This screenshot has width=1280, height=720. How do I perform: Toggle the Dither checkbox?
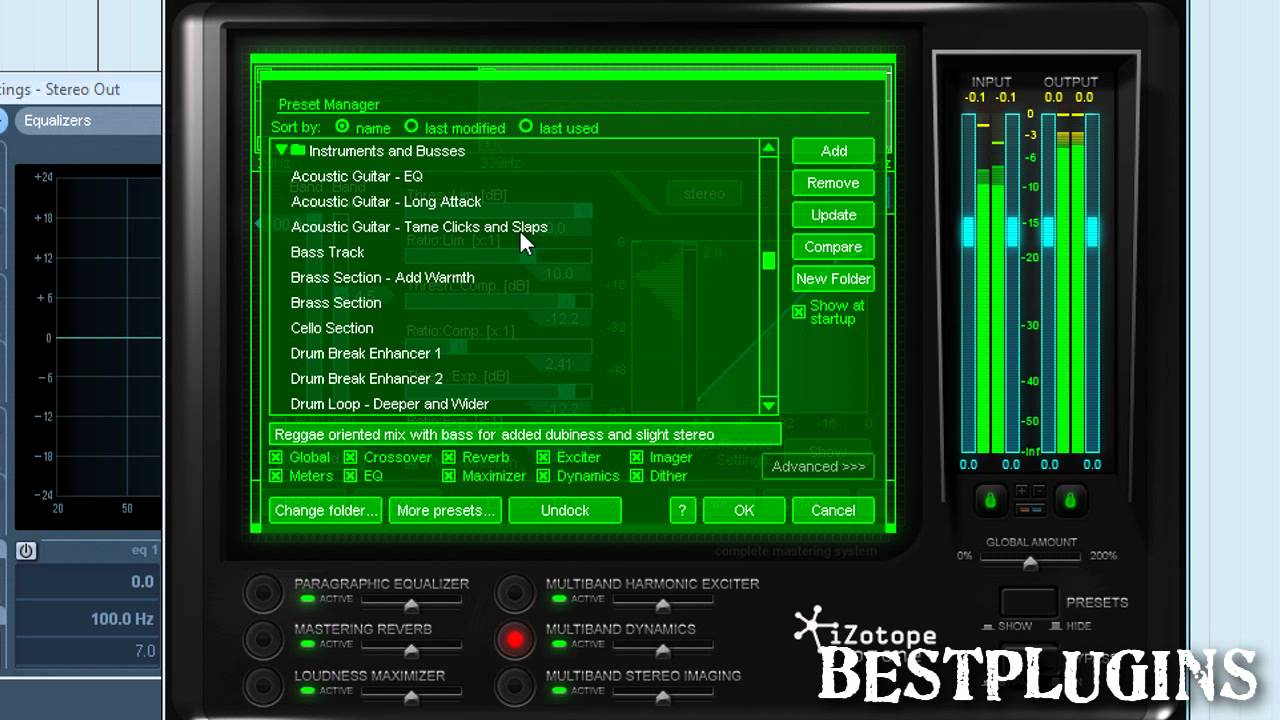click(x=637, y=476)
